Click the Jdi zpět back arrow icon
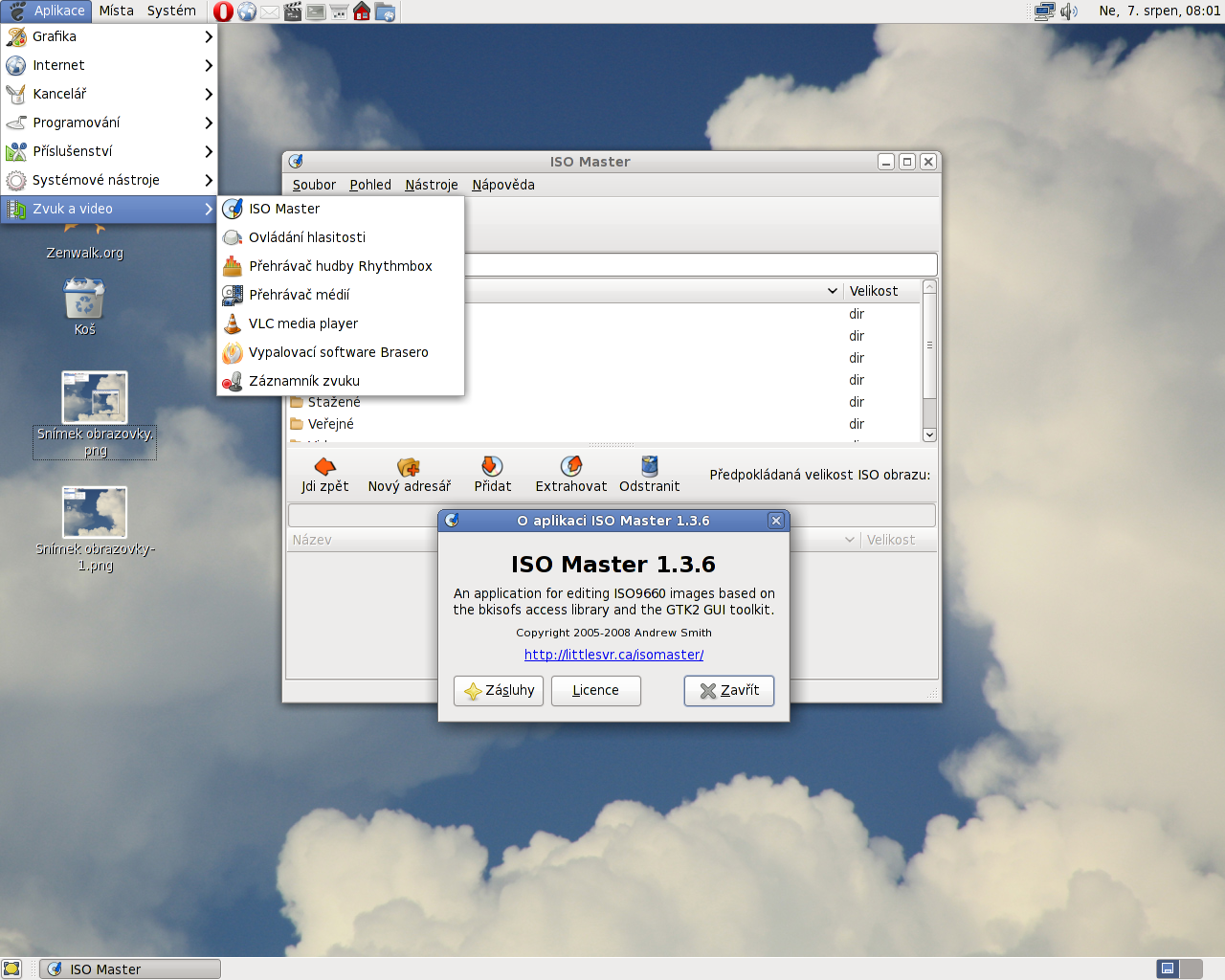Image resolution: width=1225 pixels, height=980 pixels. 325,466
